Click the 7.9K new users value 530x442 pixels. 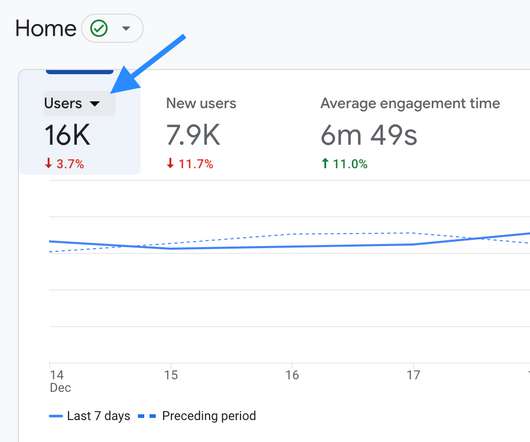(193, 135)
